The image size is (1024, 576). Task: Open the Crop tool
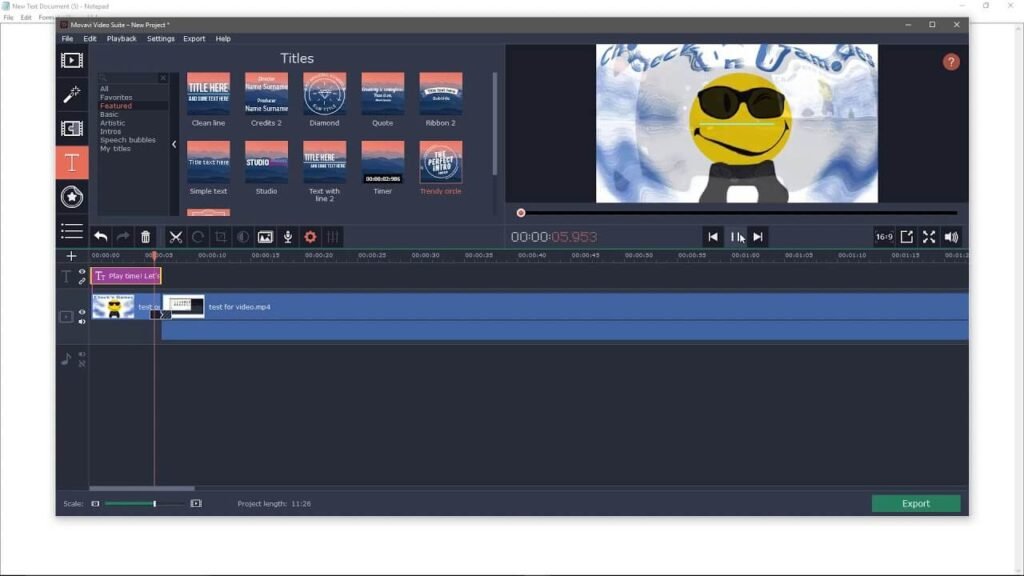[221, 237]
